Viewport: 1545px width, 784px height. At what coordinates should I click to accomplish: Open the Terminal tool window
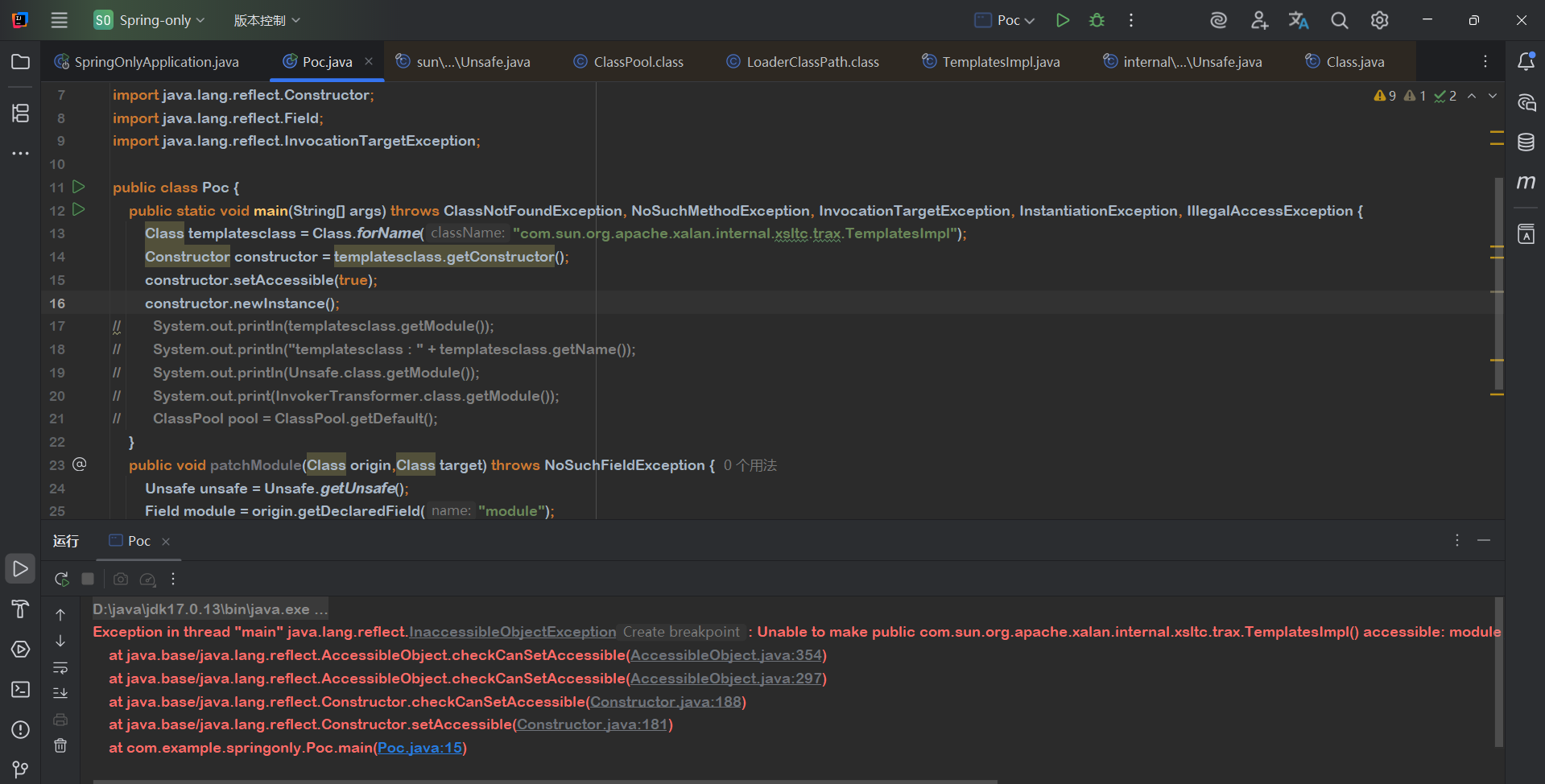tap(20, 690)
